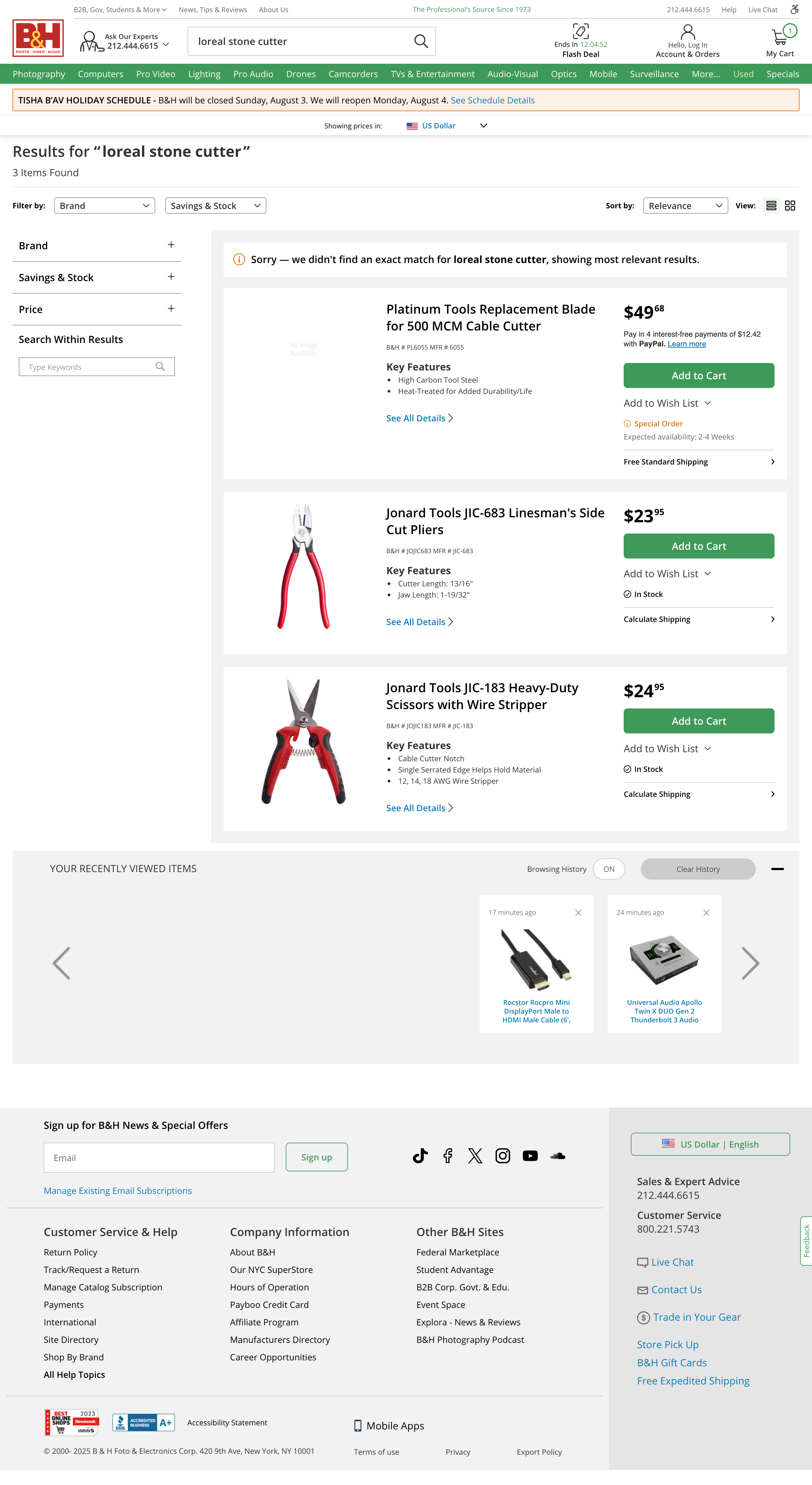
Task: Click See Schedule Details link
Action: [492, 100]
